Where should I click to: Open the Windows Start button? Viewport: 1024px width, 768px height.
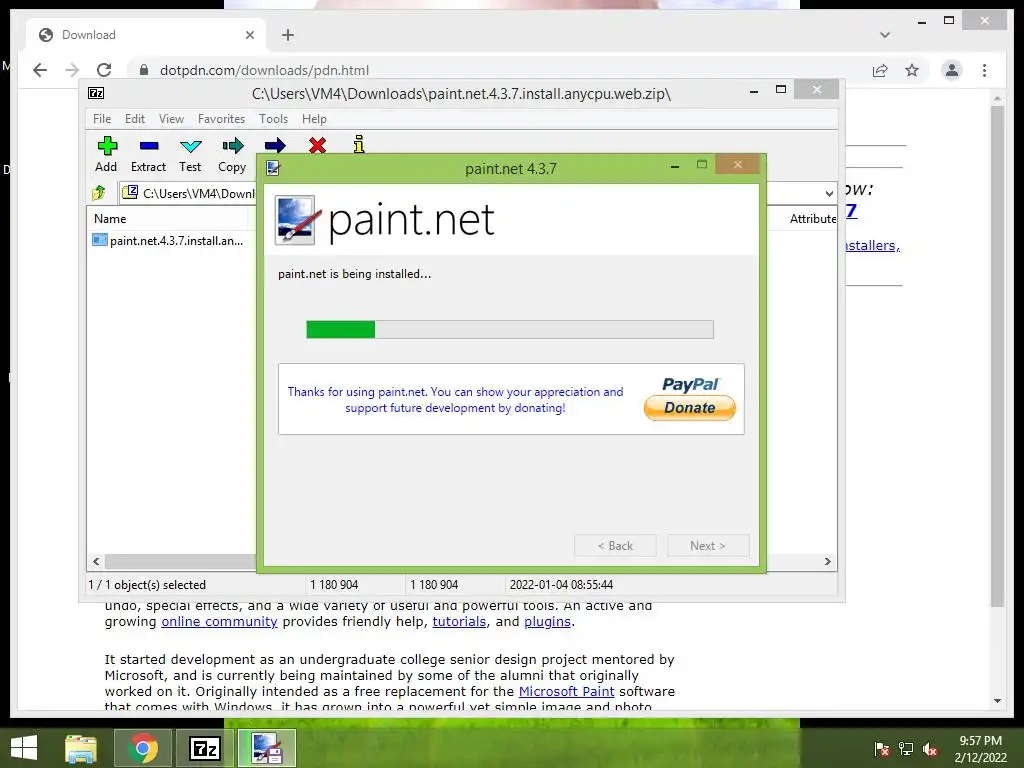(x=24, y=748)
